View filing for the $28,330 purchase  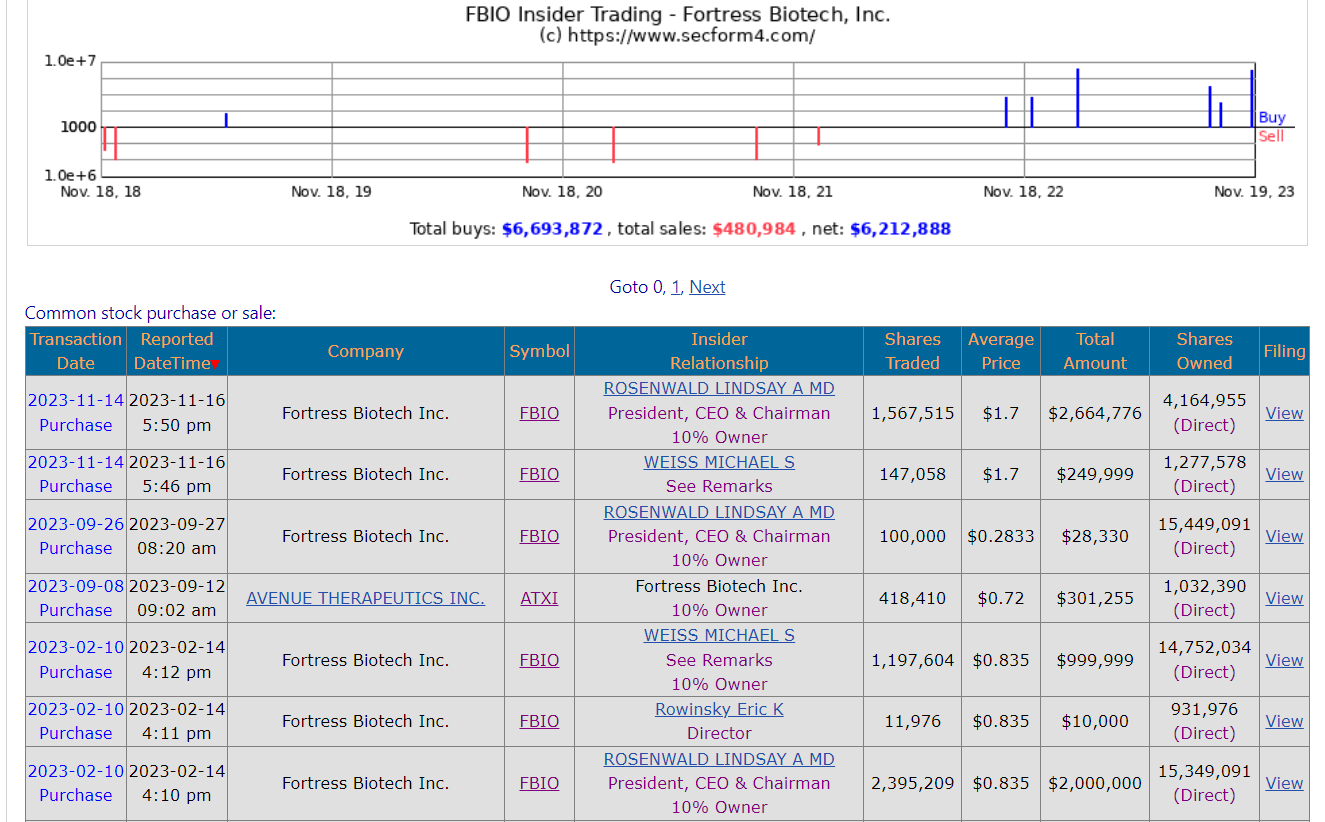coord(1284,536)
